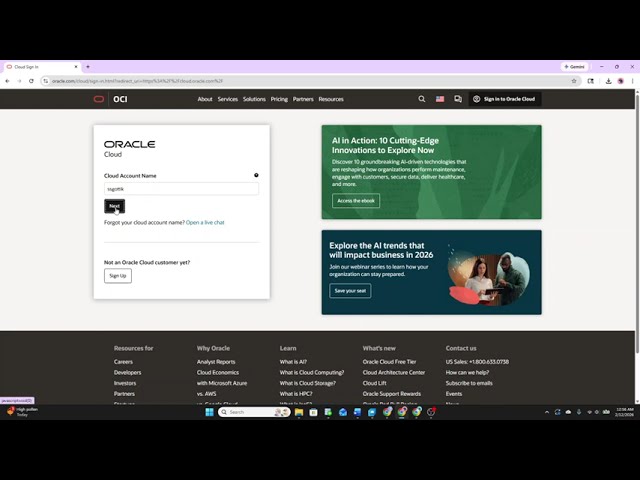Open the OCI header link

pos(120,99)
